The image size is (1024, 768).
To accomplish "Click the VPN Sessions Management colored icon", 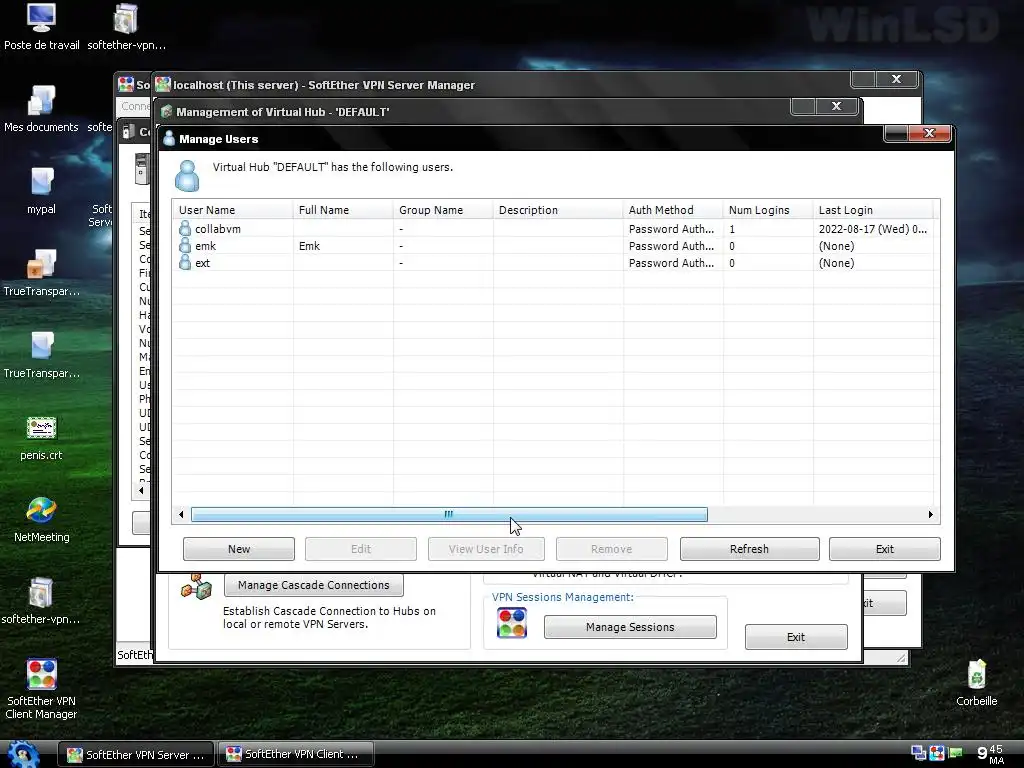I will point(511,623).
